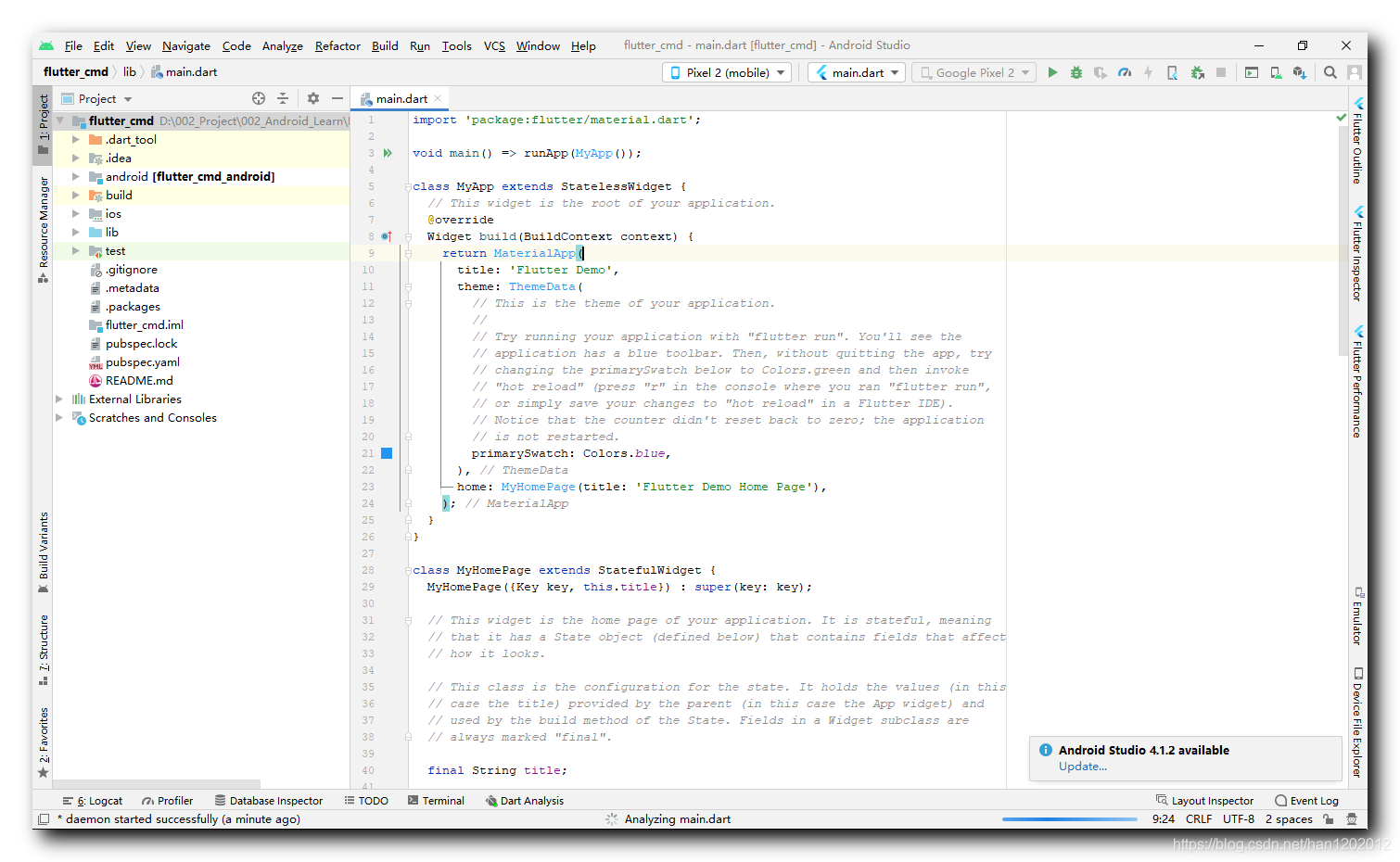Toggle tool window bars via bottom-left square icon
This screenshot has height=862, width=1400.
click(x=44, y=819)
